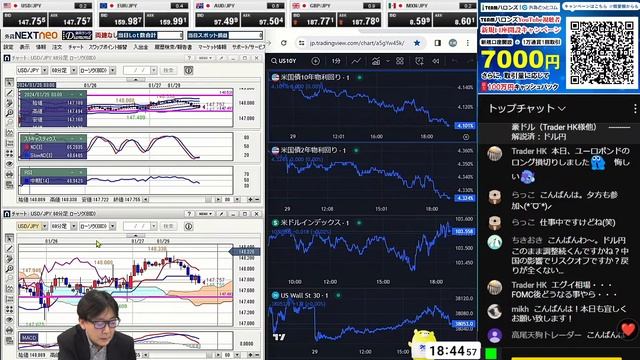Click the QR code in the ad banner
Screen dimensions: 640x360
click(602, 53)
